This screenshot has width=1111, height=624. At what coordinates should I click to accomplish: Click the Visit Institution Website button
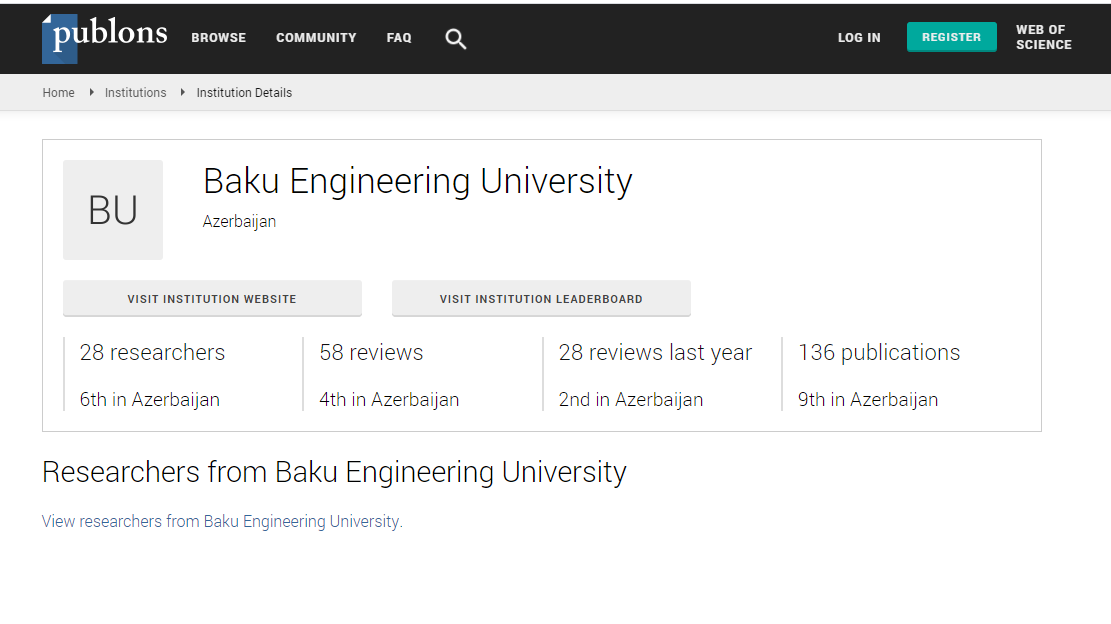pyautogui.click(x=212, y=299)
